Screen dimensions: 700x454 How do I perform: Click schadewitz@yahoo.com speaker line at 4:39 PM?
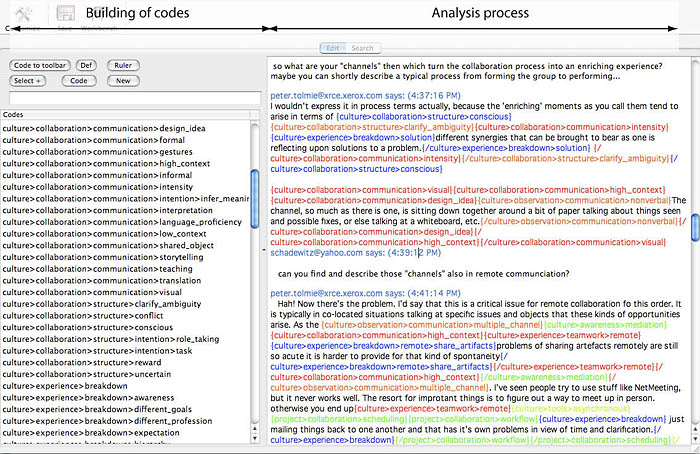(355, 253)
